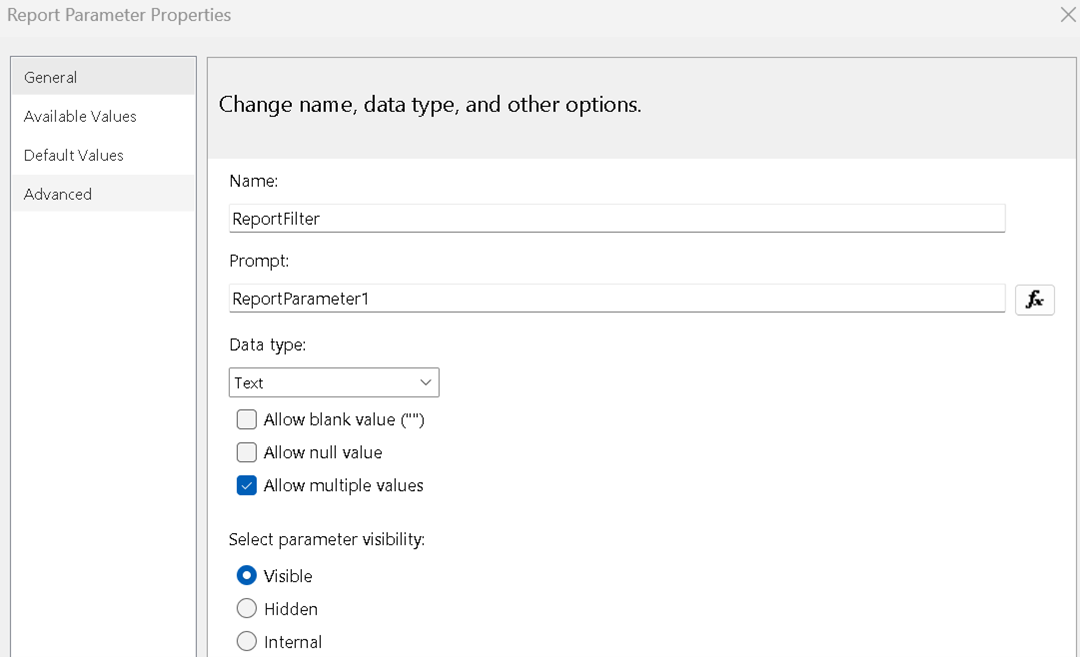Screen dimensions: 1080x657
Task: Expand the Data type dropdown arrow
Action: click(426, 383)
